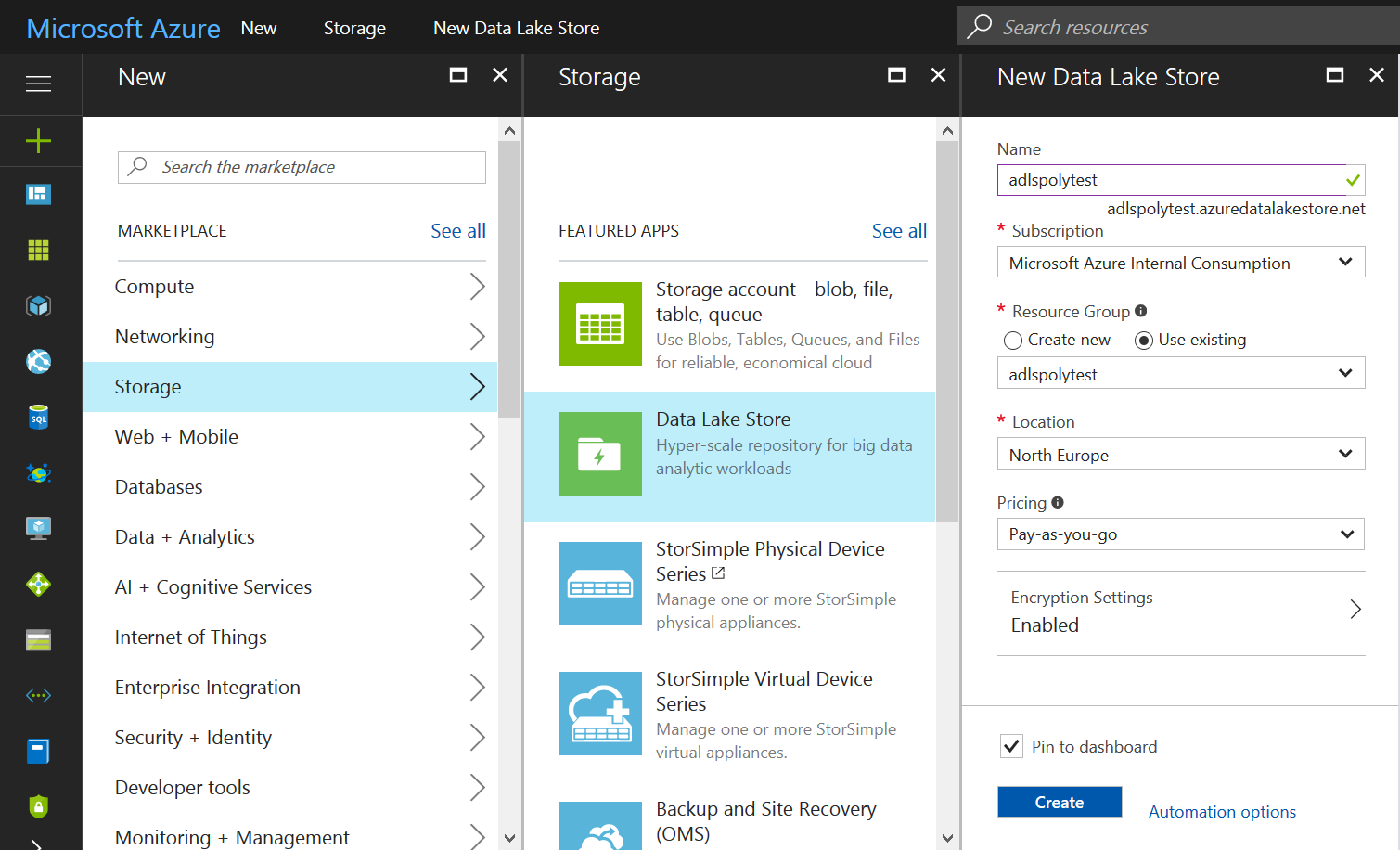Open the All resources grid icon

point(38,250)
